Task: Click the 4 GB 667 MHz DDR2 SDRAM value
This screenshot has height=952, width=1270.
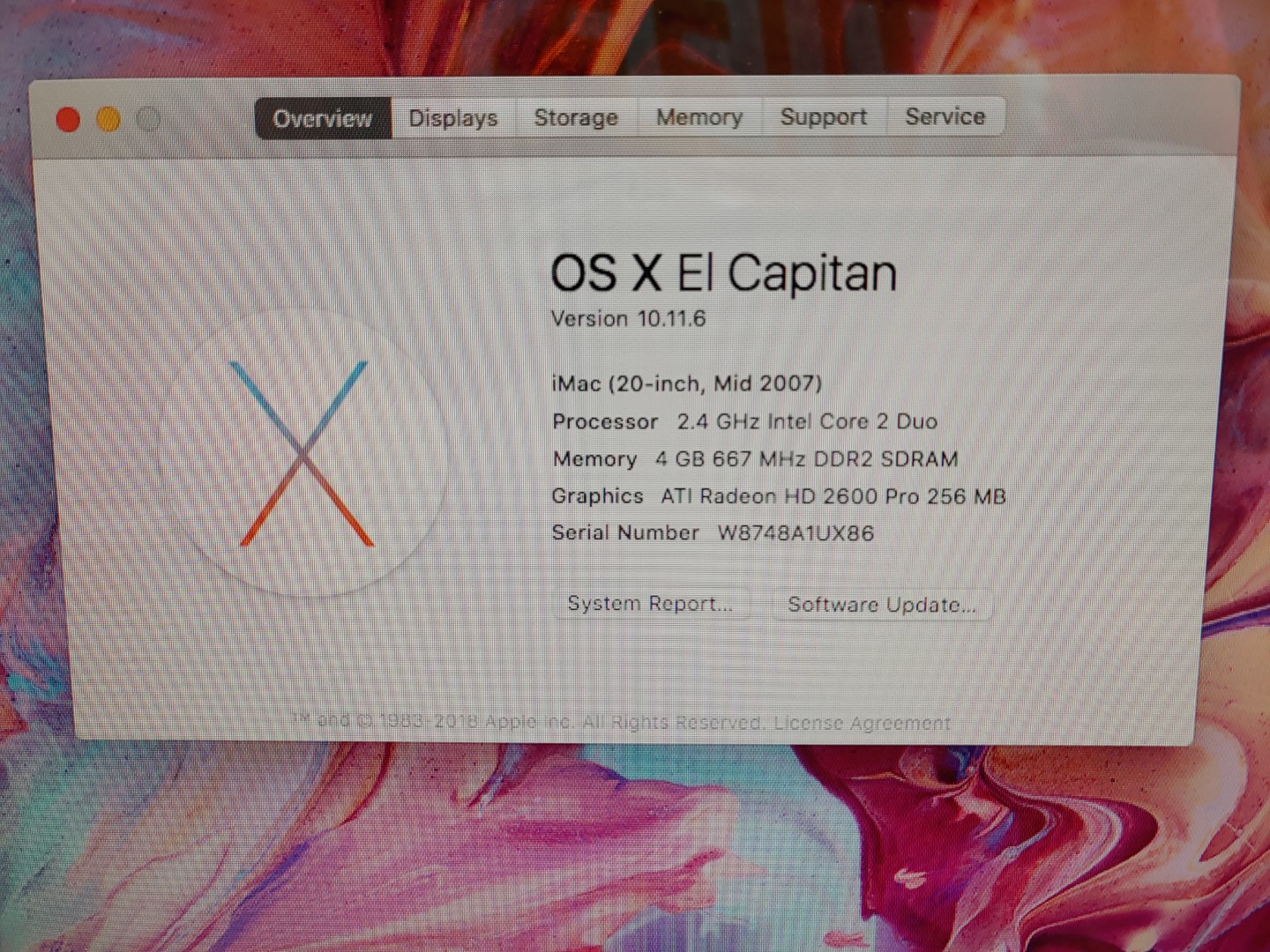Action: [806, 459]
